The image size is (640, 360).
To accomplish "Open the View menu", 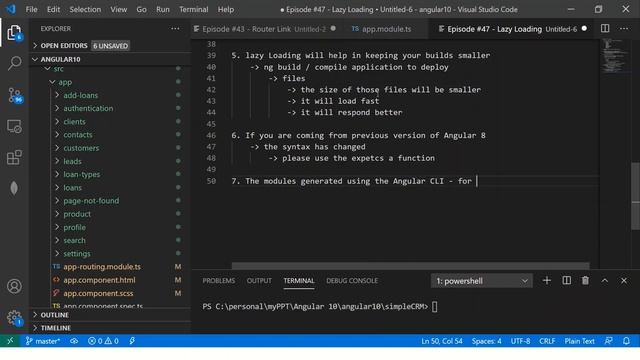I will pyautogui.click(x=118, y=9).
